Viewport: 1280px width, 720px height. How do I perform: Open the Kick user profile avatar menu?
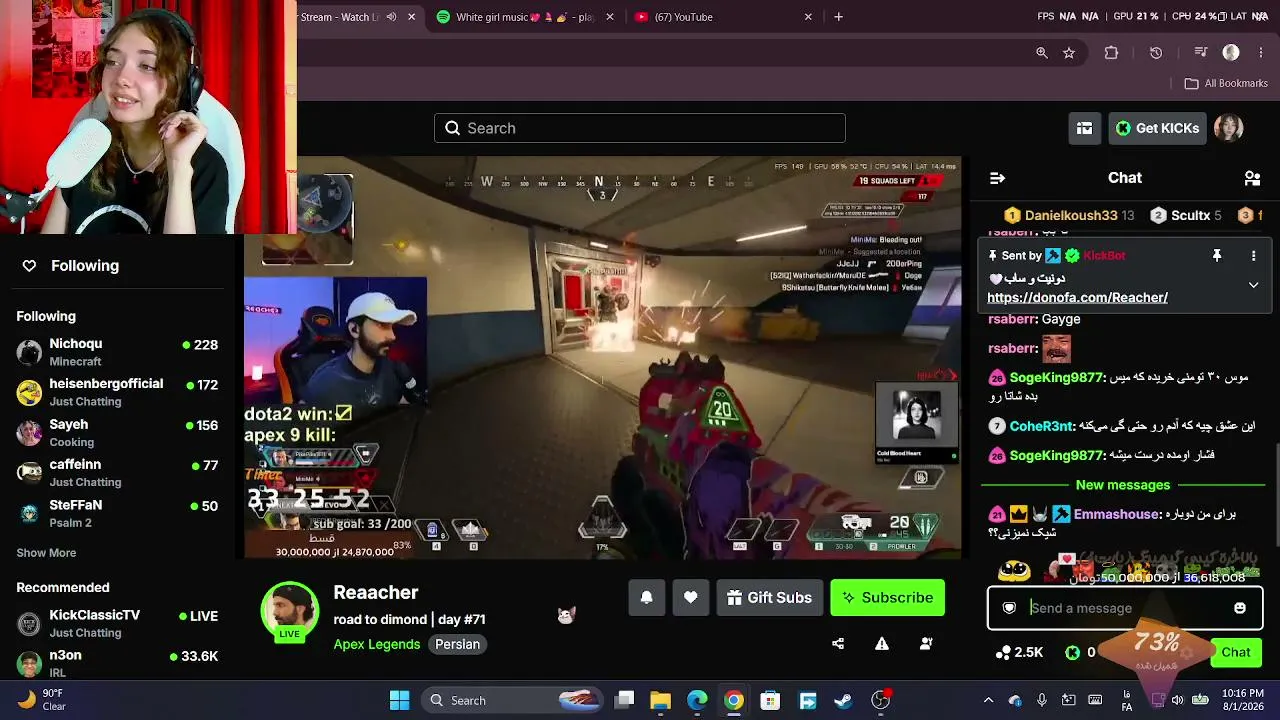coord(1228,128)
